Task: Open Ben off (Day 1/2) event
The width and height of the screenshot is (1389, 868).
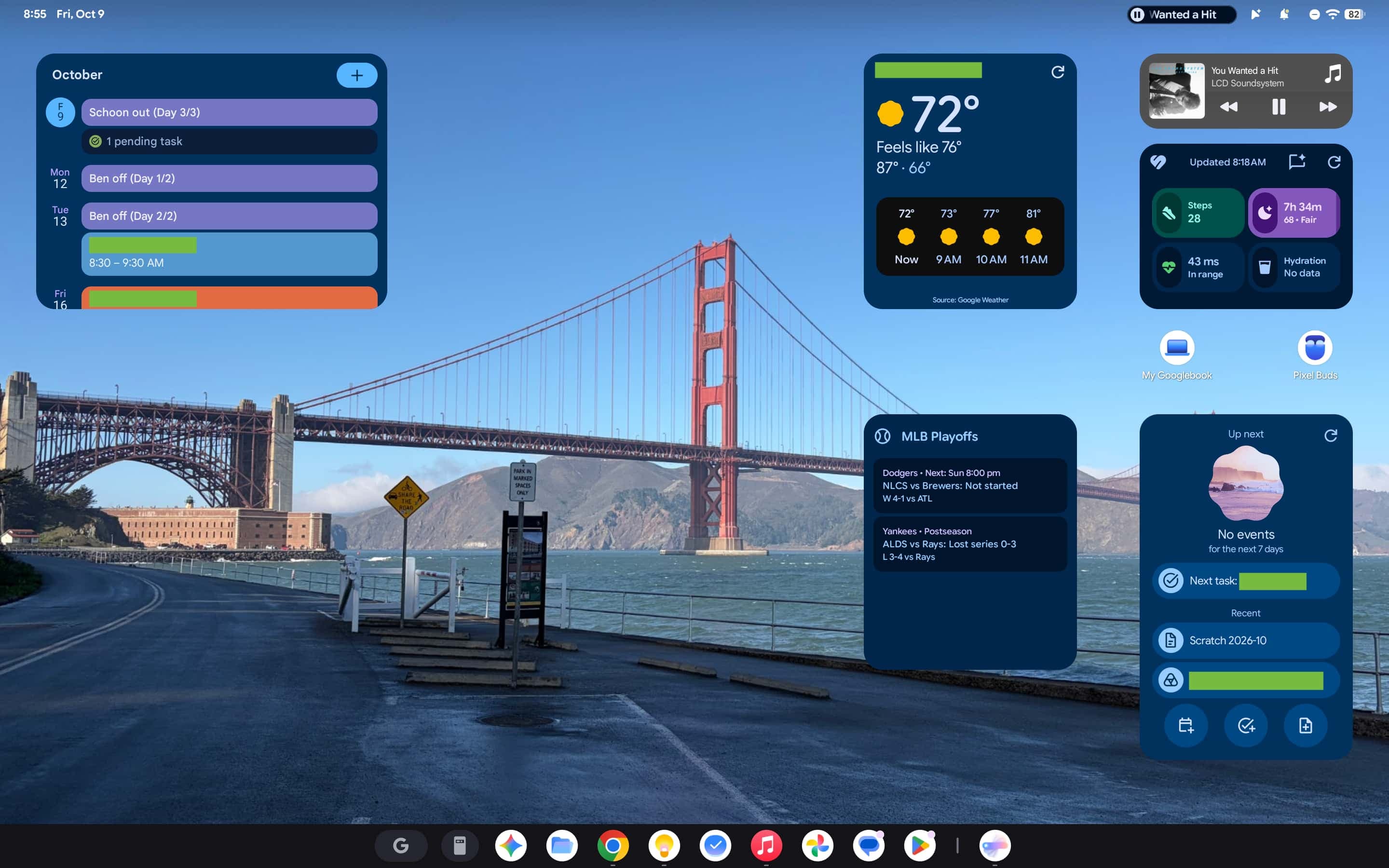Action: [229, 178]
